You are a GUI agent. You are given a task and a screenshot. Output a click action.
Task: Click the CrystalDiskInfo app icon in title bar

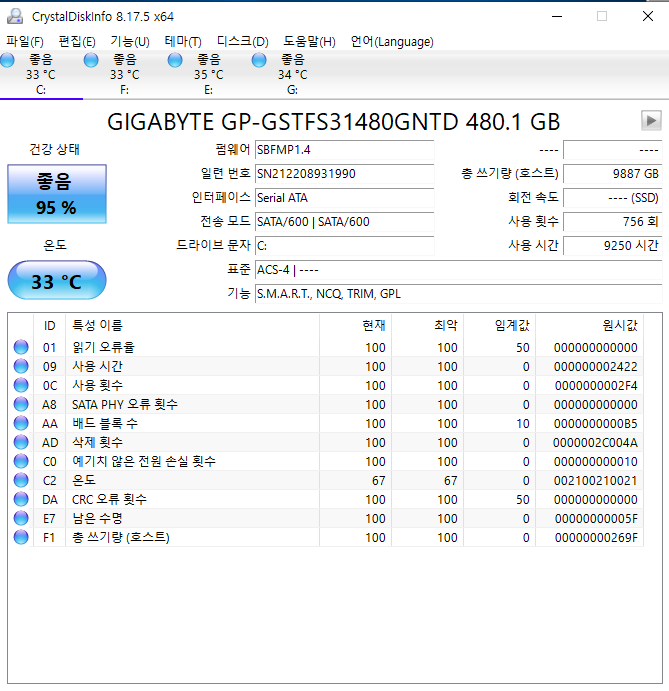pos(15,16)
